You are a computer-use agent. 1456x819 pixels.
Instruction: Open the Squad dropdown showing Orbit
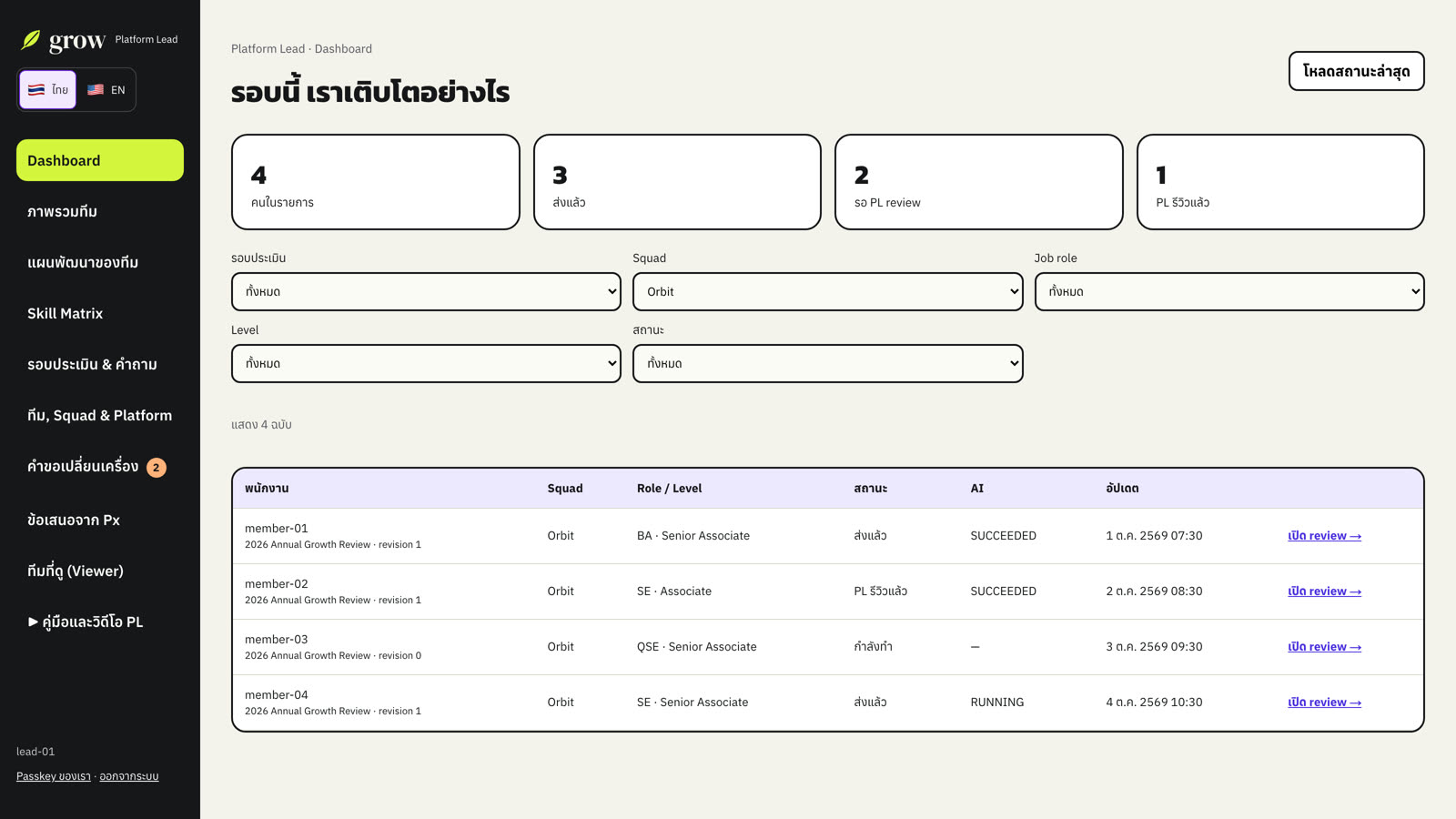pos(828,291)
